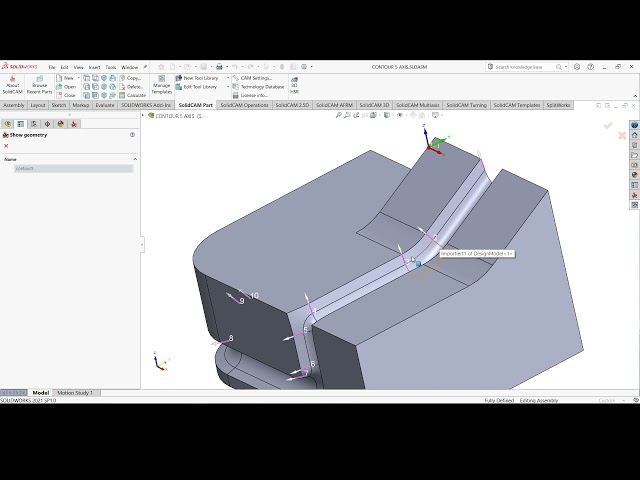This screenshot has width=640, height=480.
Task: Expand the New Tool Library dropdown arrow
Action: [228, 78]
